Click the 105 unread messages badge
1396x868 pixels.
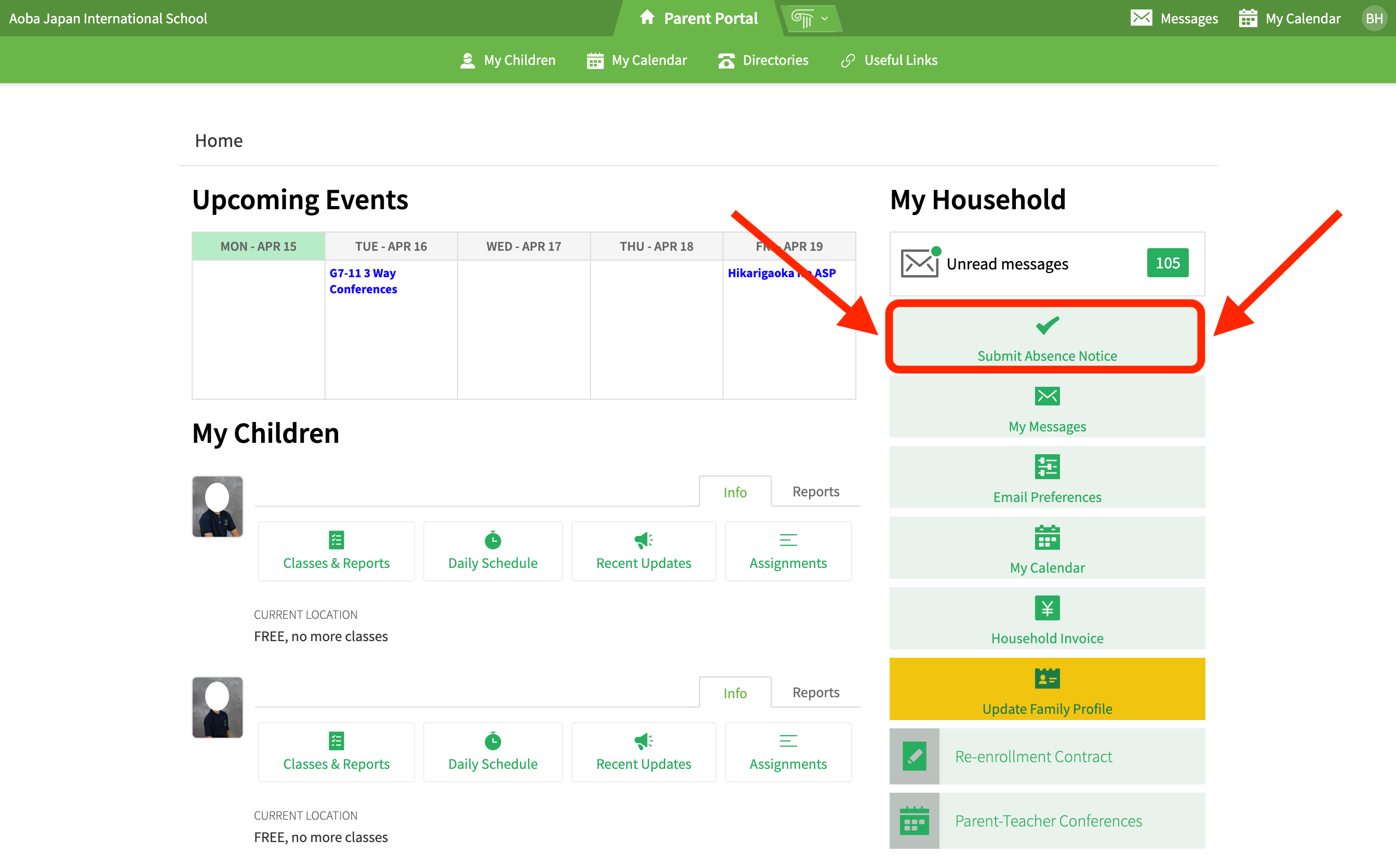coord(1167,263)
